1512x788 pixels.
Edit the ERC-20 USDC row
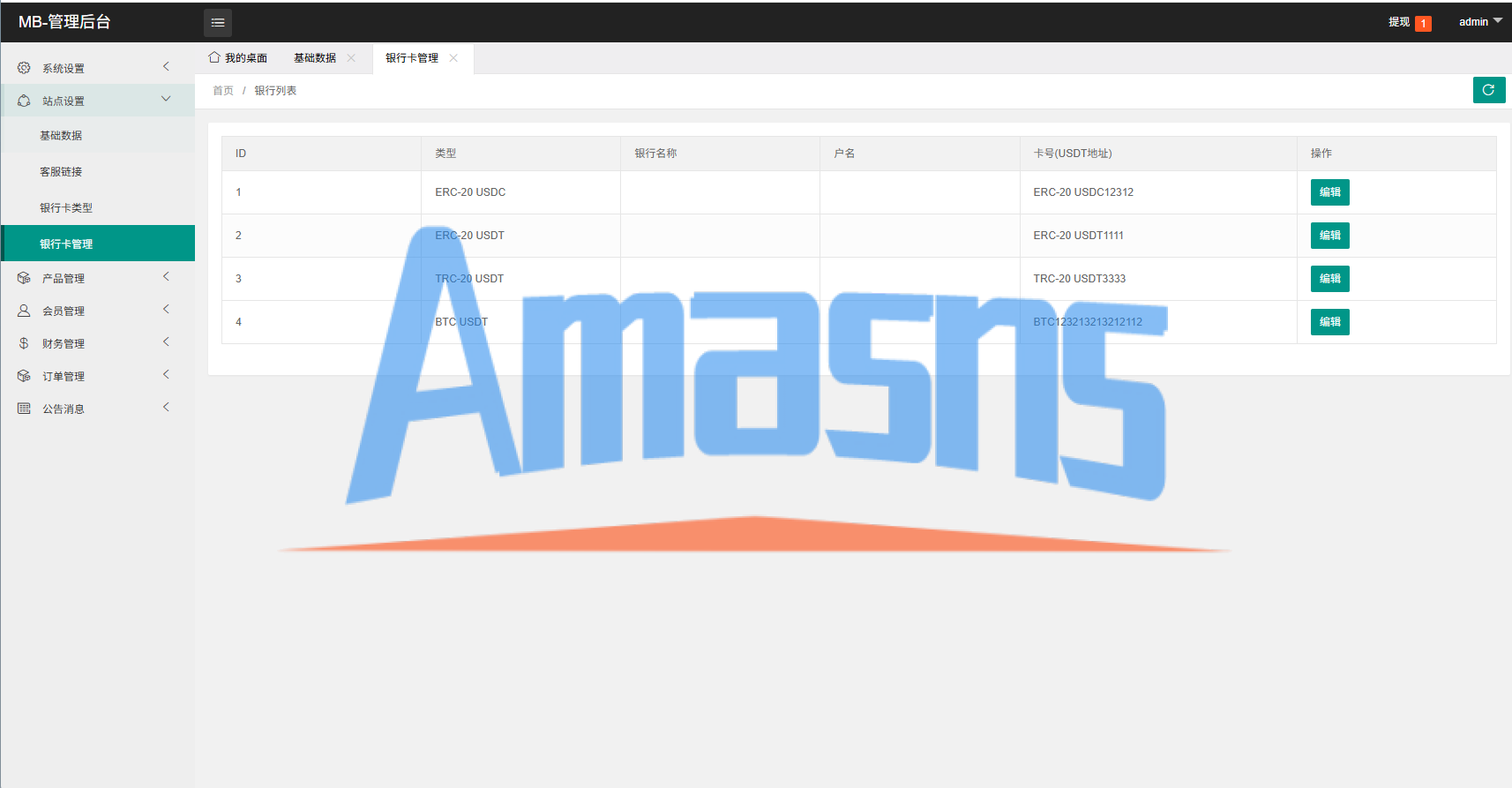pos(1330,192)
